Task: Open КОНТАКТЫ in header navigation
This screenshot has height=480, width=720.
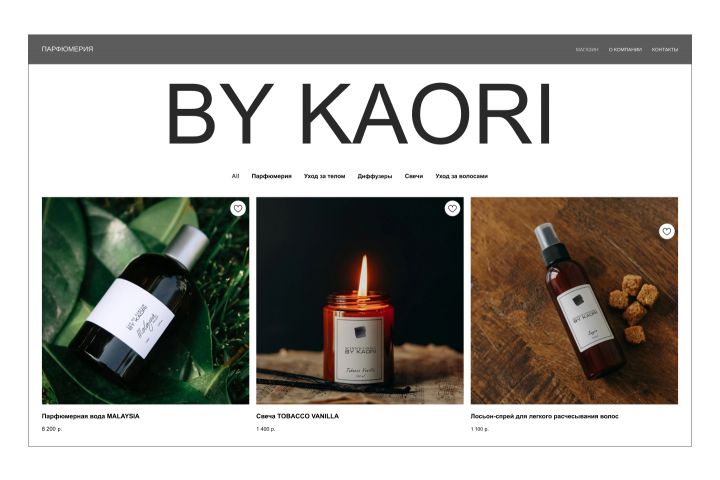Action: (665, 50)
